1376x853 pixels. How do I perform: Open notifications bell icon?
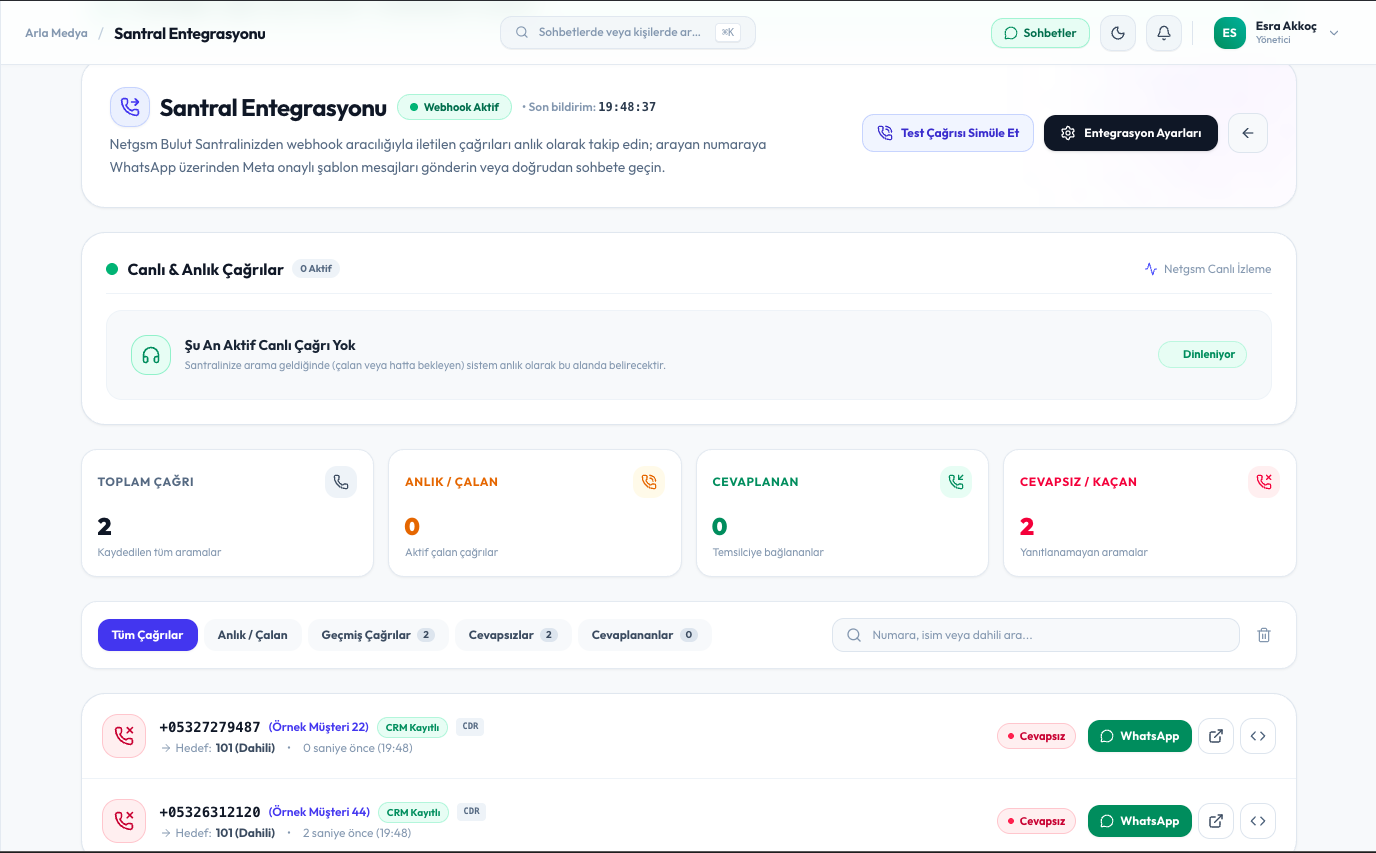coord(1164,33)
